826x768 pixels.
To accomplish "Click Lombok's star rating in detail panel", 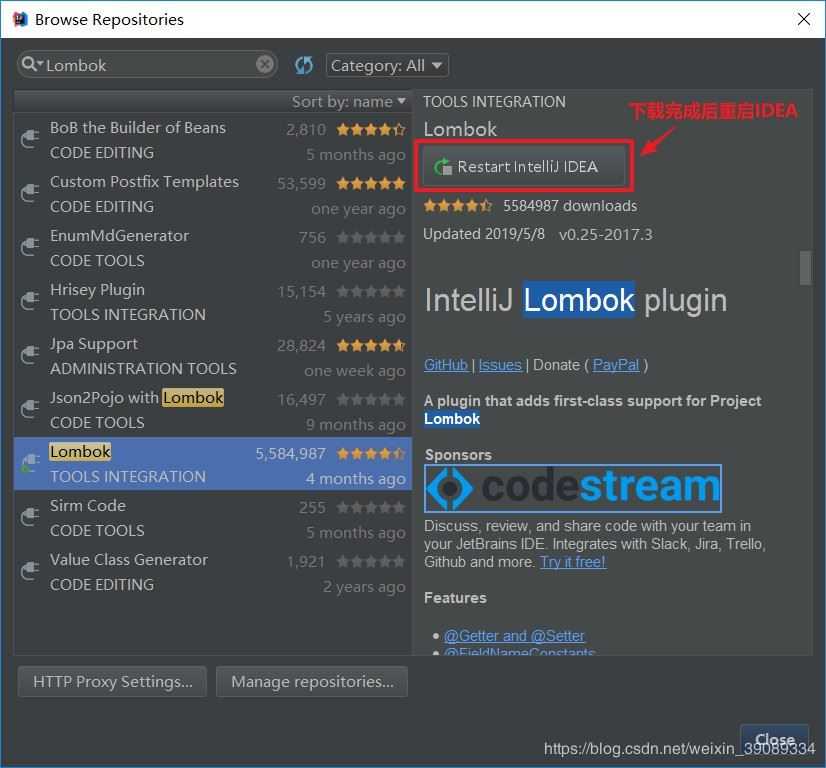I will click(458, 206).
